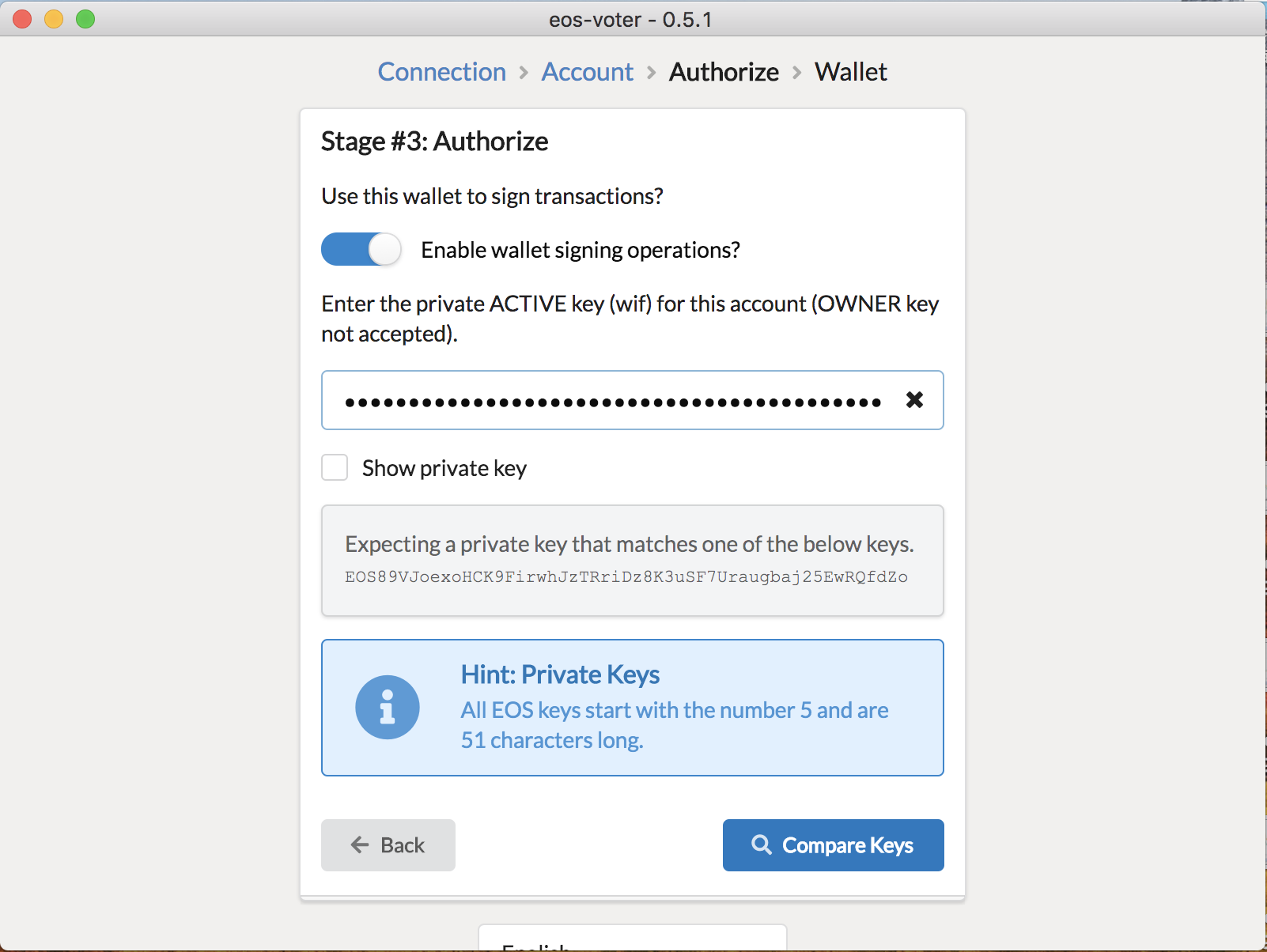
Task: Select the Wallet breadcrumb step
Action: click(851, 72)
